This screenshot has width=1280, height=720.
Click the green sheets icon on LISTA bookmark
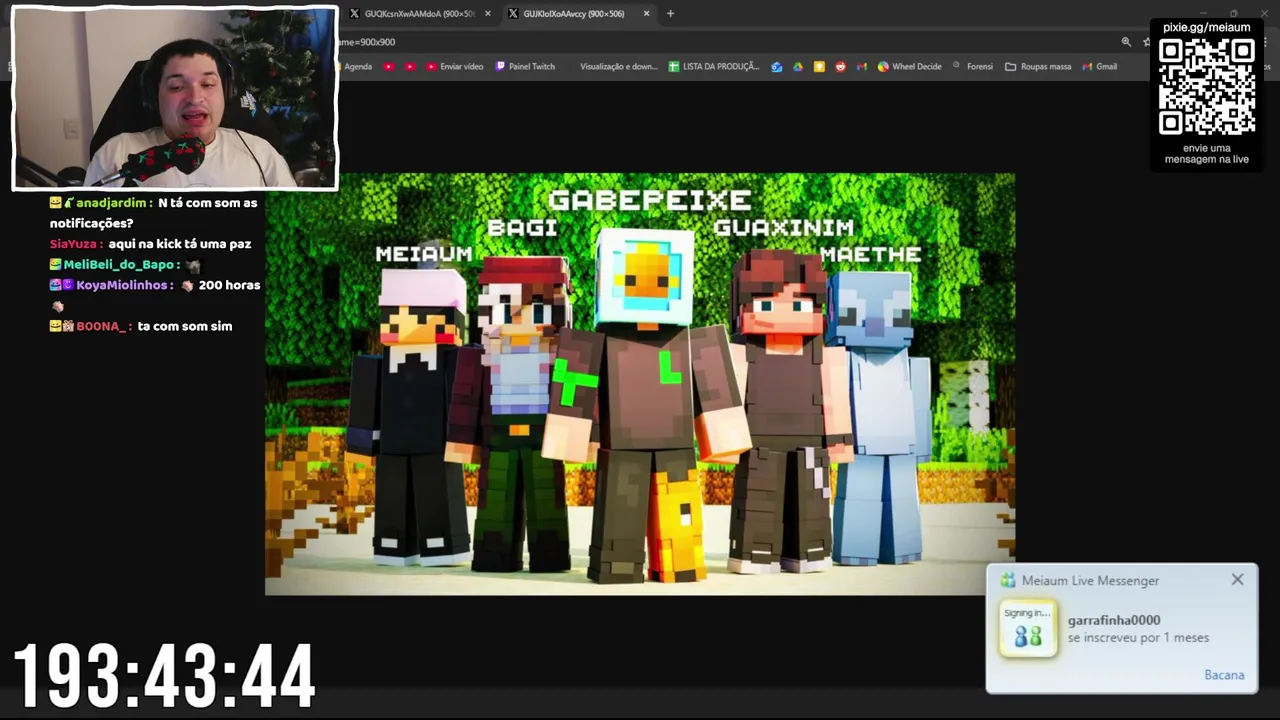point(674,67)
